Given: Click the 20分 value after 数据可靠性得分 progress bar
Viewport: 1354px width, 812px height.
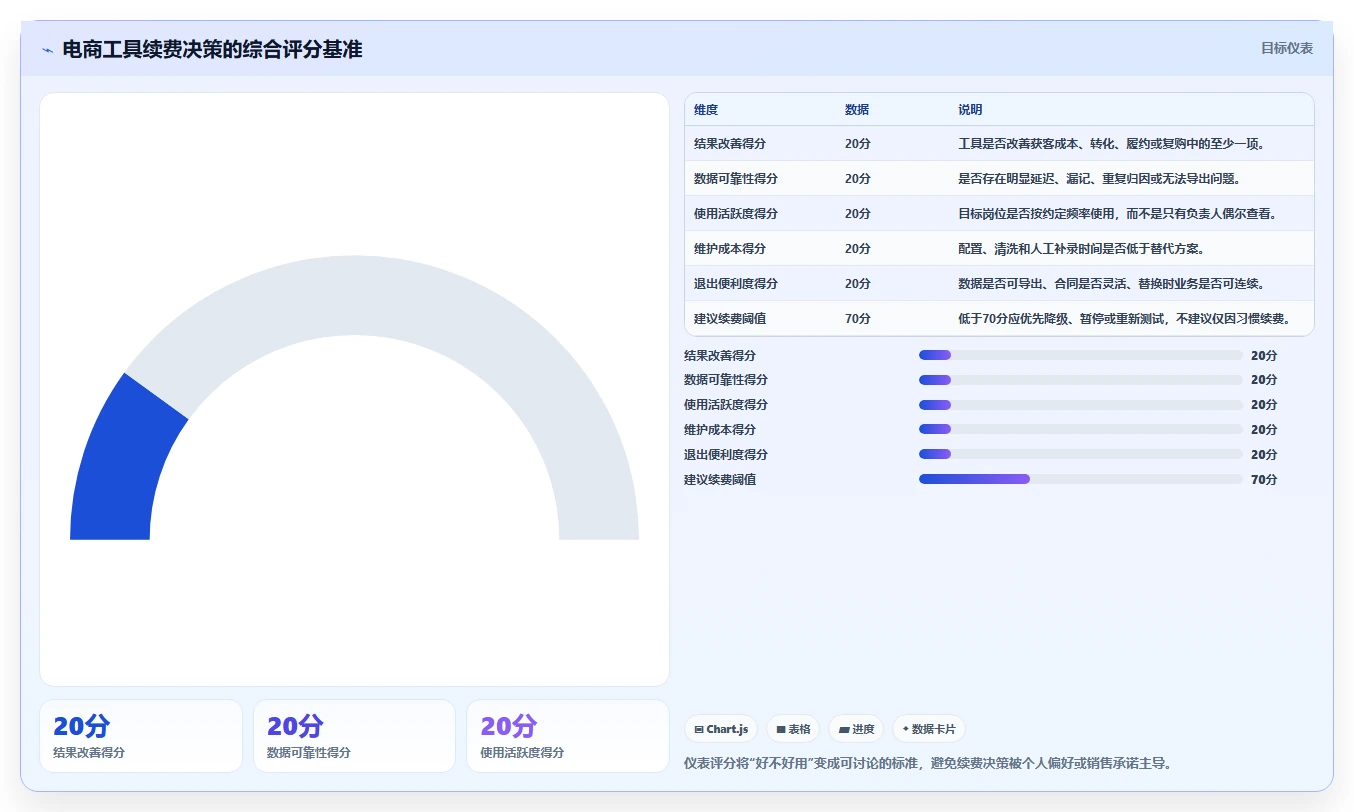Looking at the screenshot, I should click(x=1264, y=380).
